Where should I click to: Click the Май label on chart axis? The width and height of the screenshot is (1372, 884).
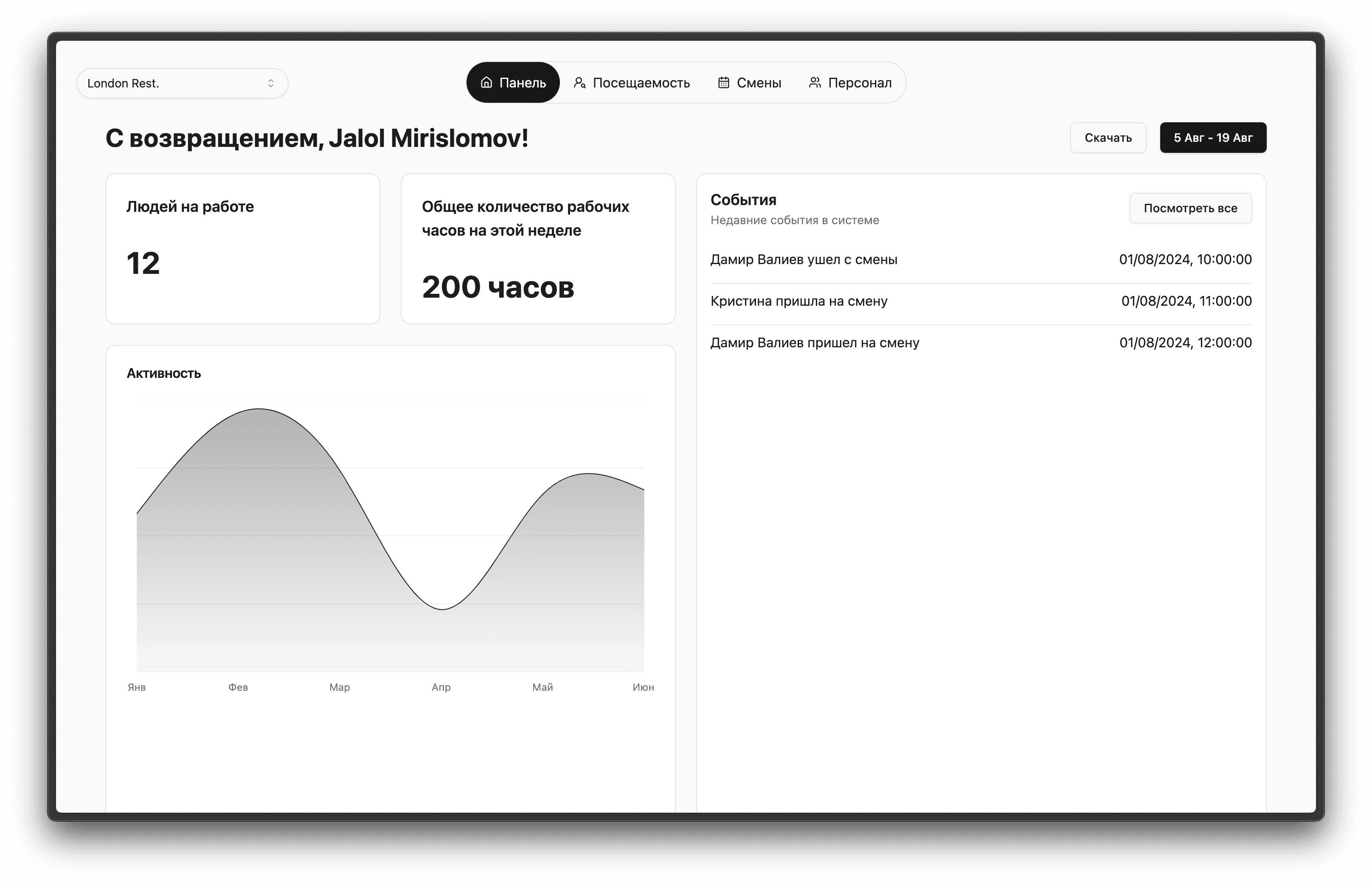coord(543,687)
